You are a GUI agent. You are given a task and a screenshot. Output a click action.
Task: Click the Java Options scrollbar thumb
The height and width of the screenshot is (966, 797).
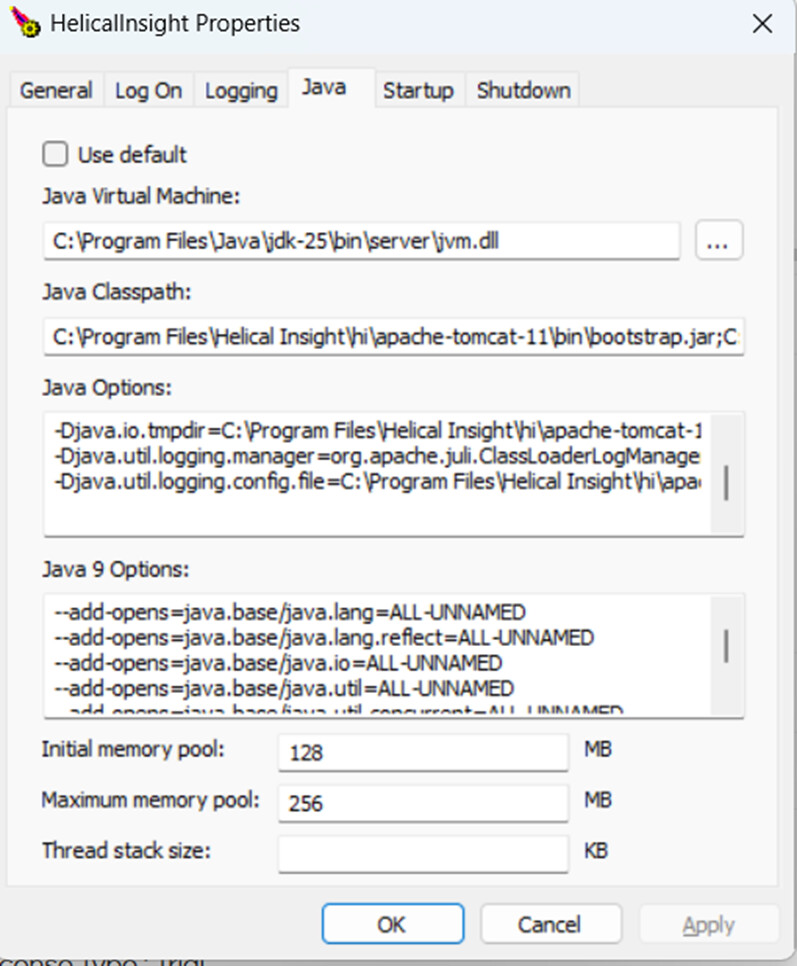(726, 484)
